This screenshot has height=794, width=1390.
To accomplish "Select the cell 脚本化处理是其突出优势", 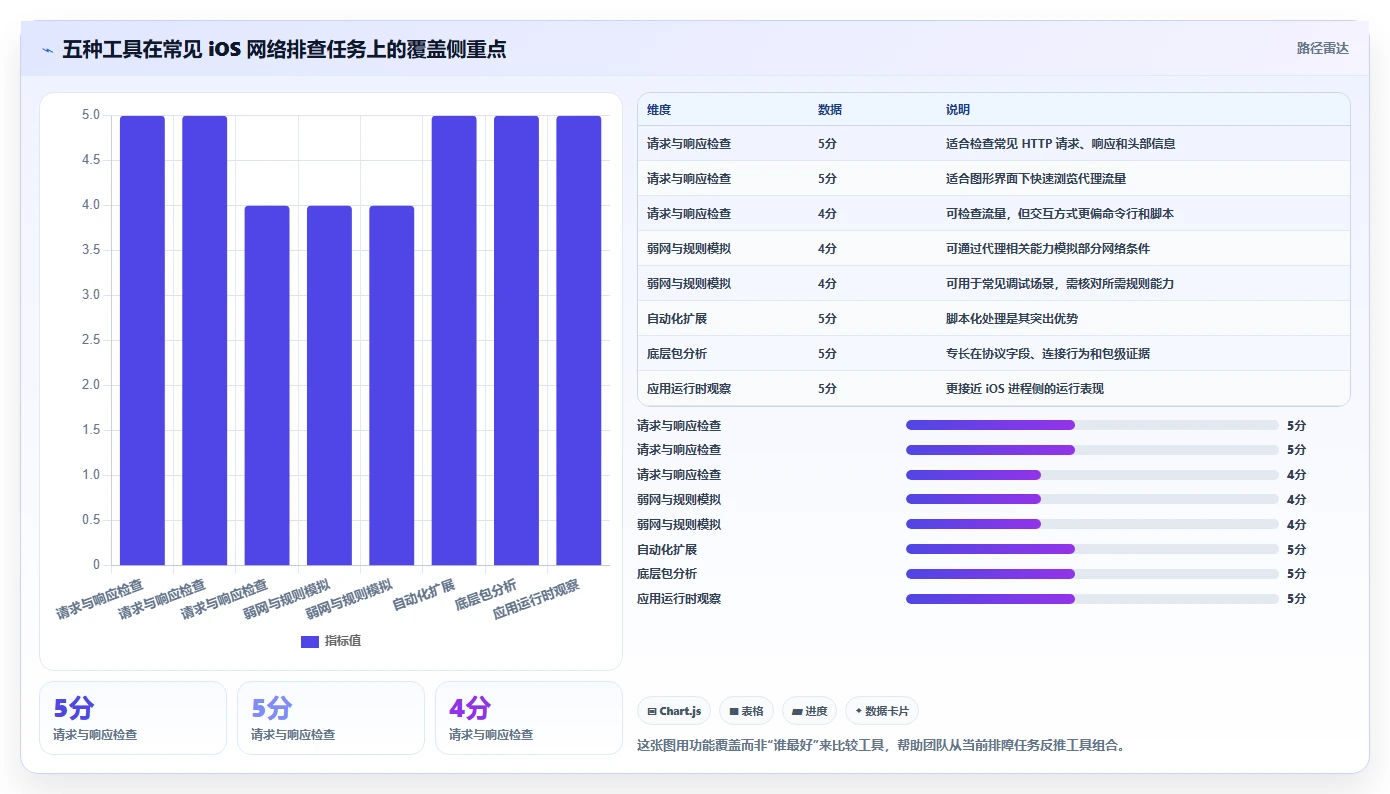I will [1012, 319].
